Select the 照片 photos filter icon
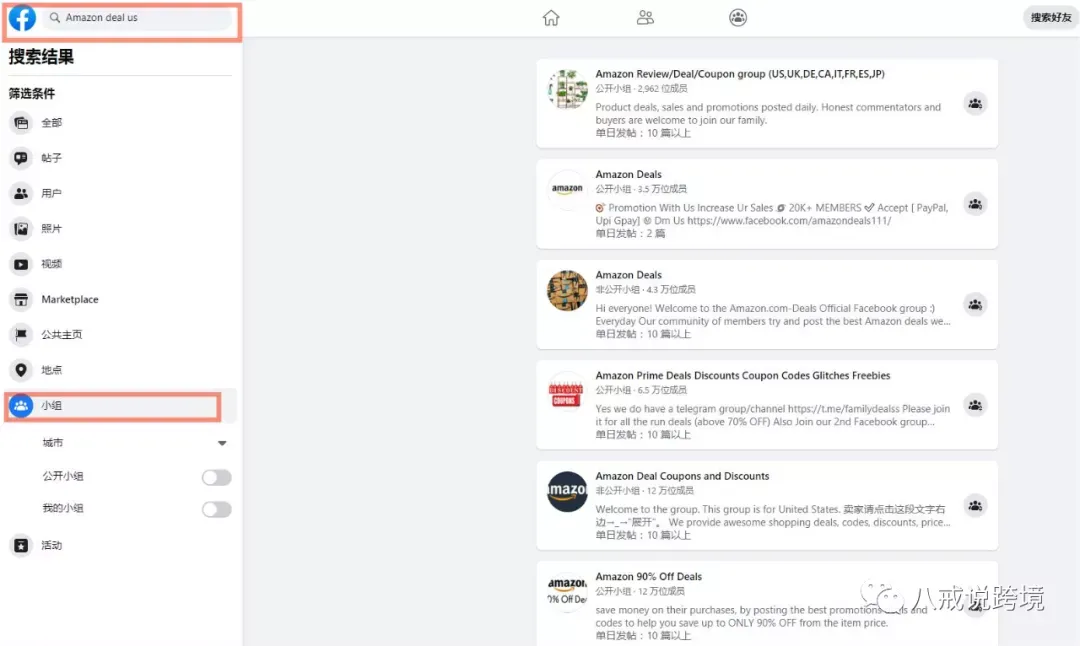This screenshot has width=1080, height=646. pyautogui.click(x=21, y=229)
